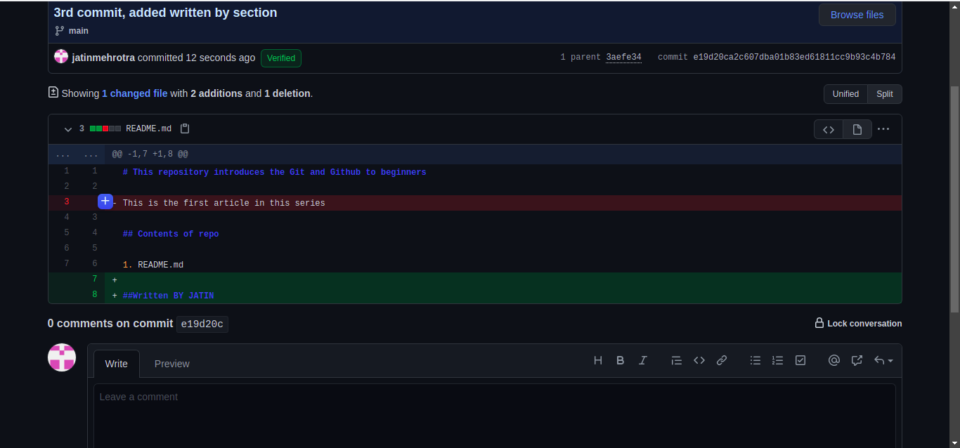Add a link in comment toolbar
Image resolution: width=960 pixels, height=448 pixels.
pyautogui.click(x=722, y=361)
